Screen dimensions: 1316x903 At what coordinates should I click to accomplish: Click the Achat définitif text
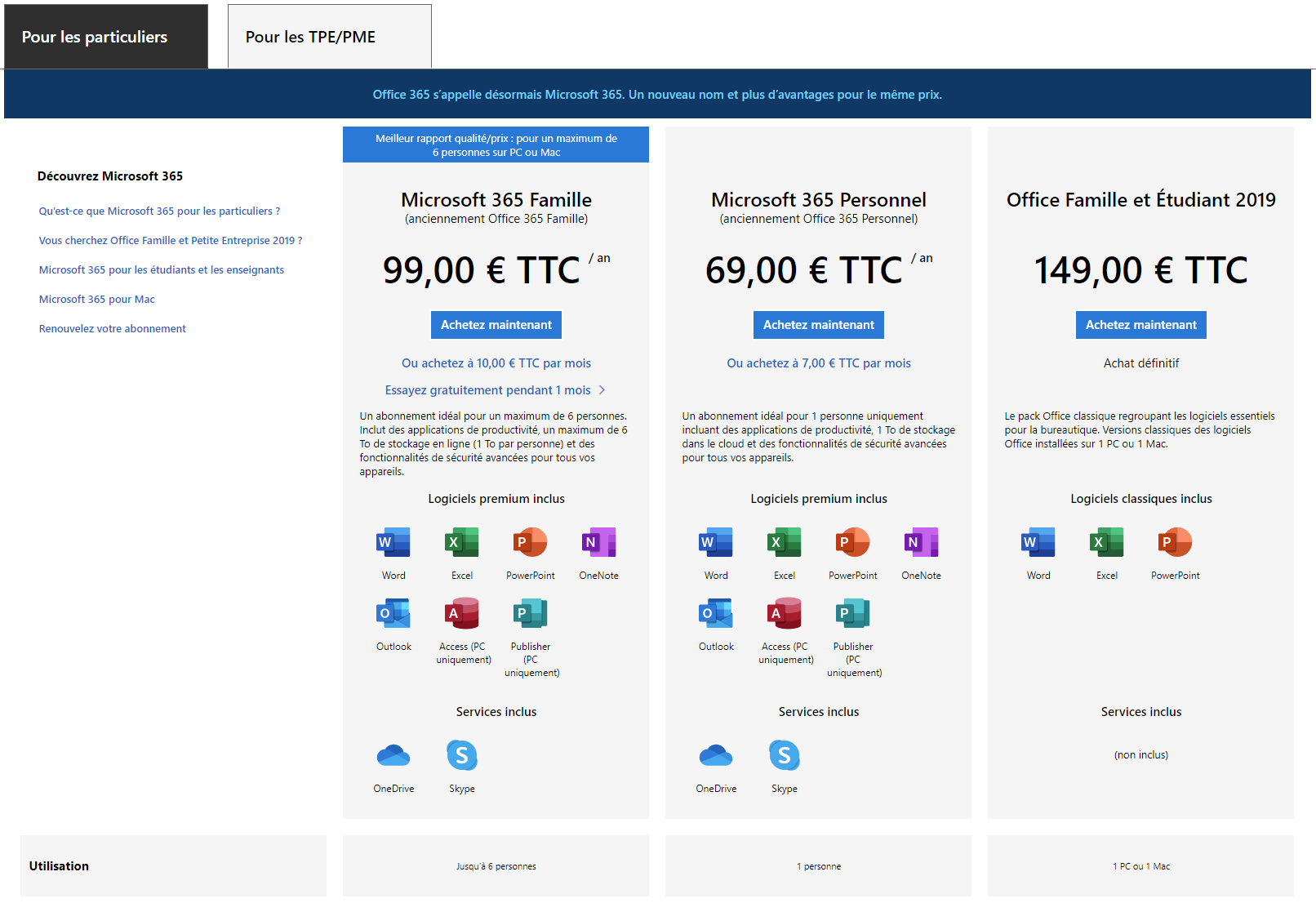(1141, 363)
